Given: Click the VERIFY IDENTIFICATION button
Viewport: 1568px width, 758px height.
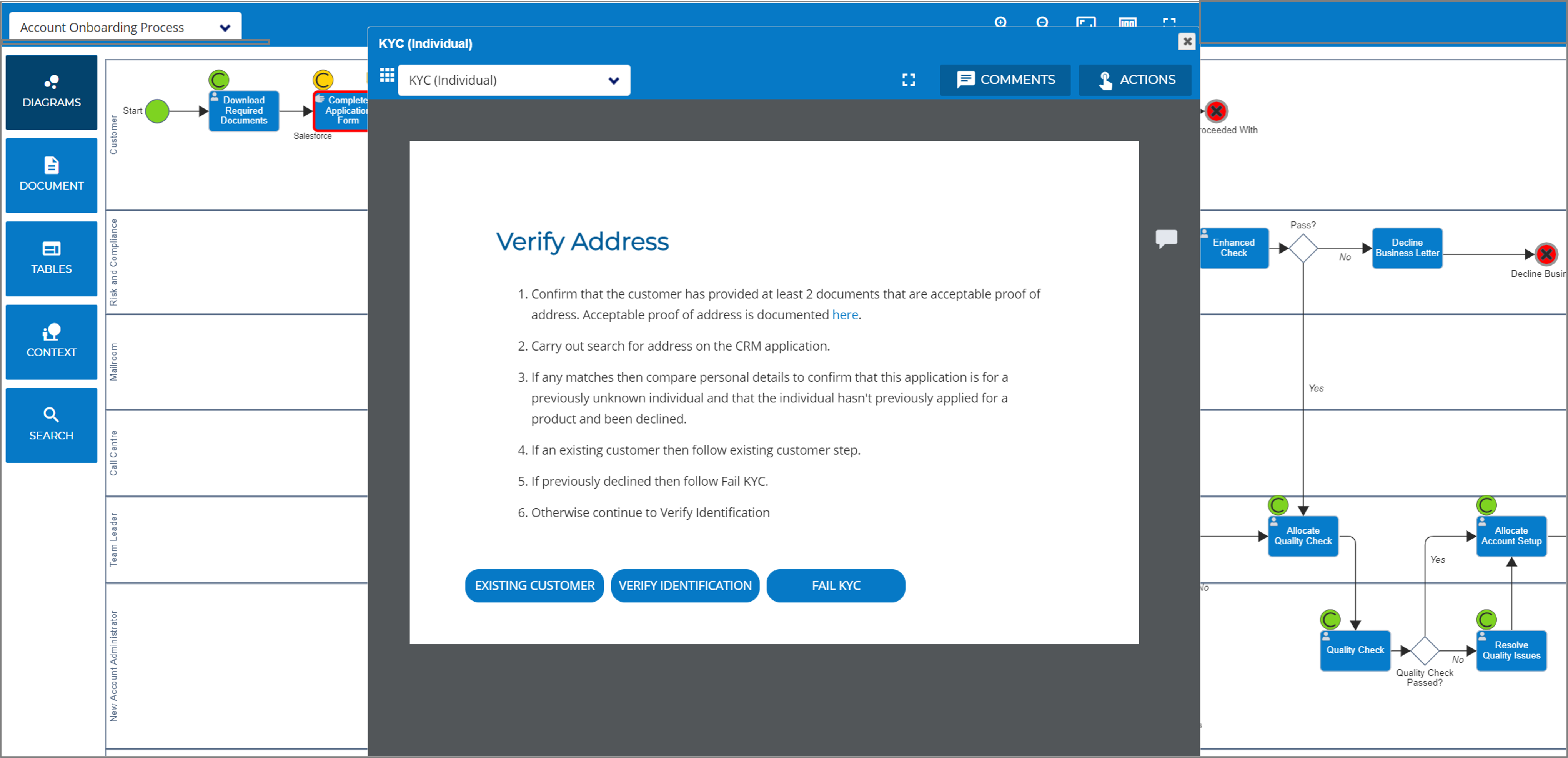Looking at the screenshot, I should coord(685,585).
